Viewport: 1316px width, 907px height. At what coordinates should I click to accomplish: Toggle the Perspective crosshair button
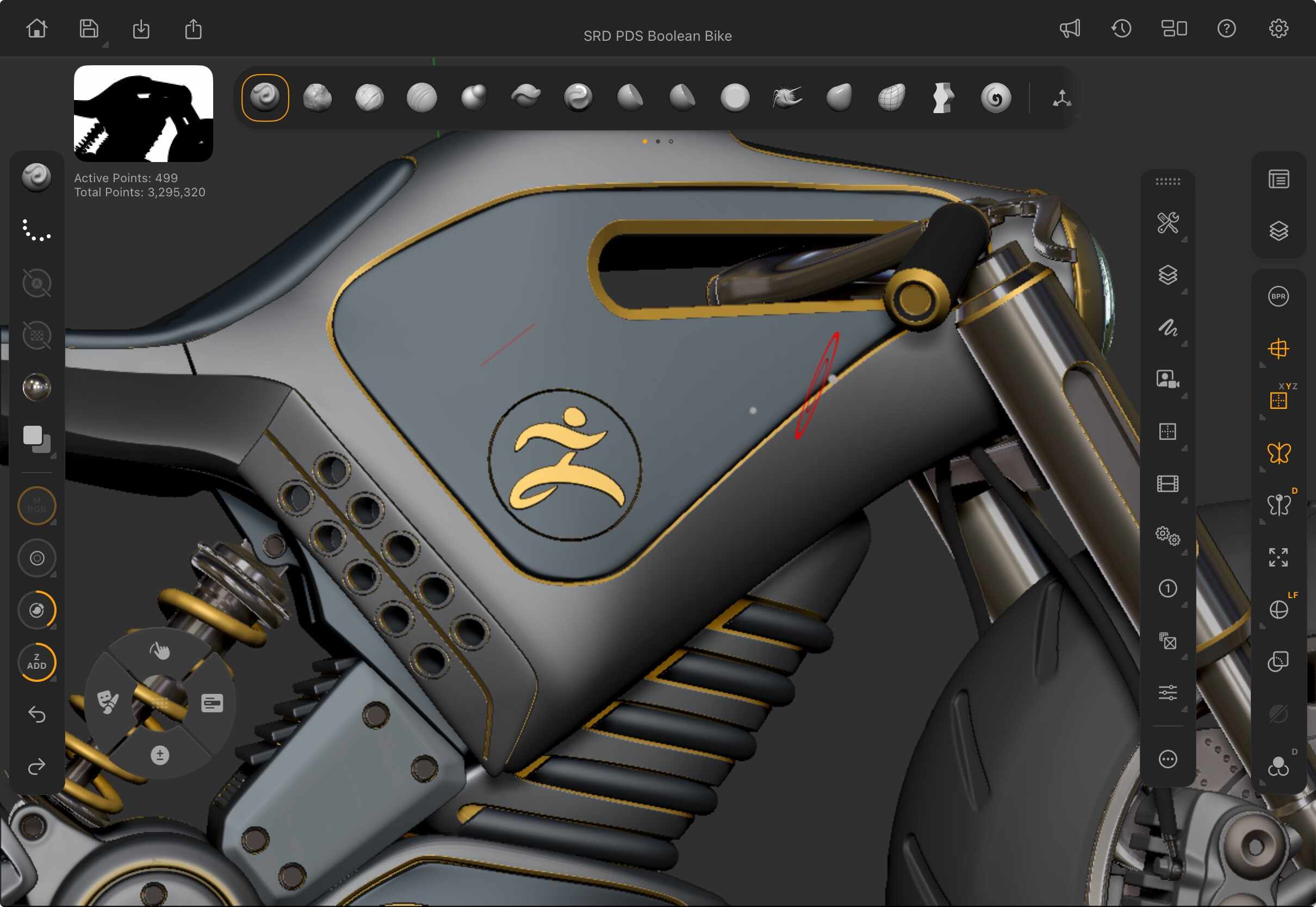click(x=1278, y=349)
